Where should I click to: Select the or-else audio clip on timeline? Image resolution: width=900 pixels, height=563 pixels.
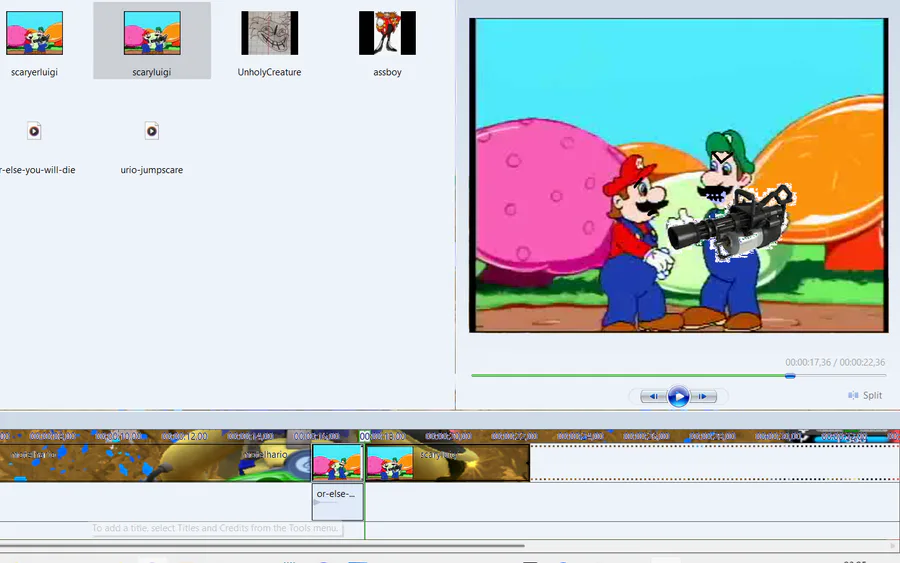338,502
